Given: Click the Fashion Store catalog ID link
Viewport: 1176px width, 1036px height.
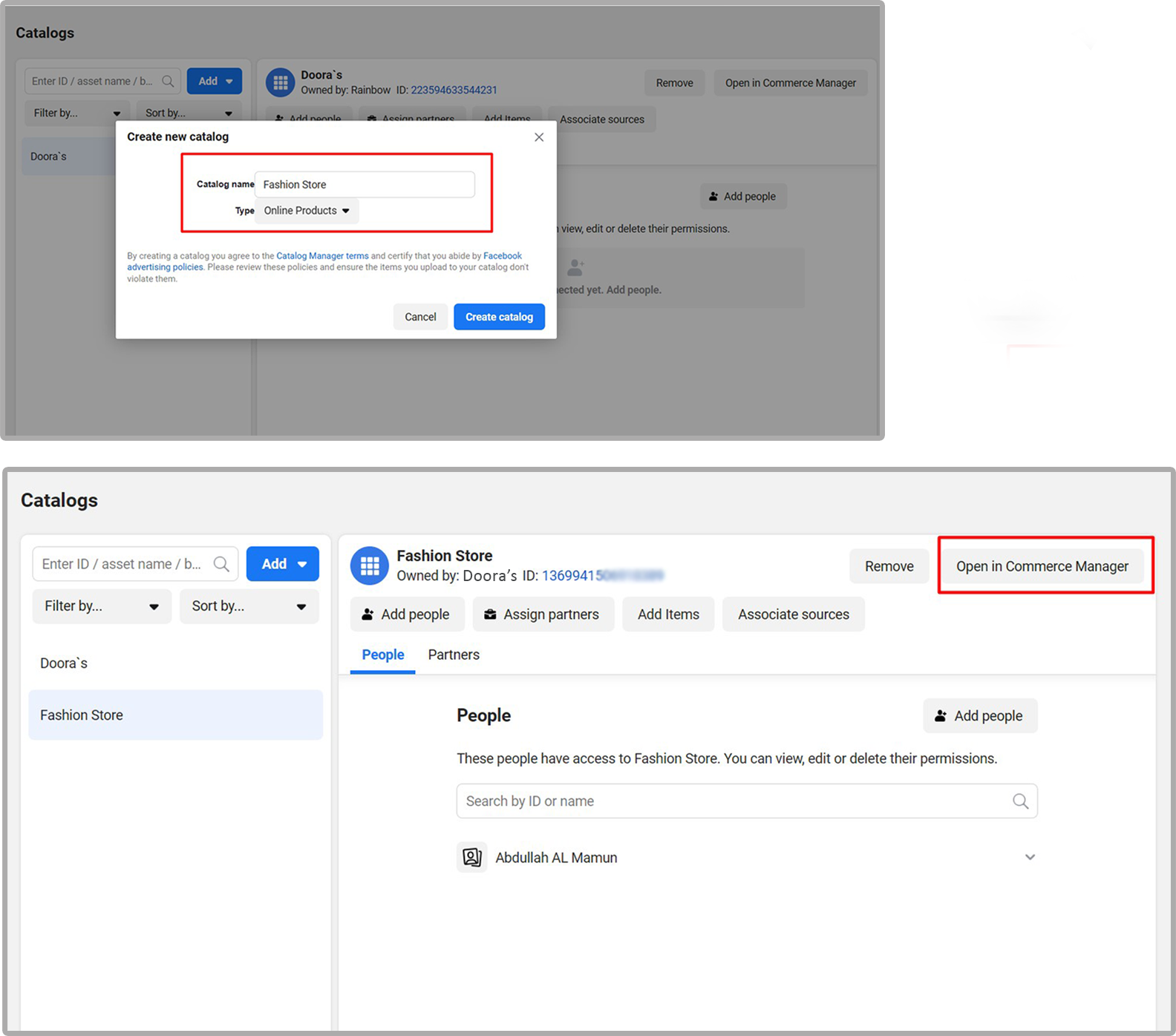Looking at the screenshot, I should pyautogui.click(x=602, y=576).
